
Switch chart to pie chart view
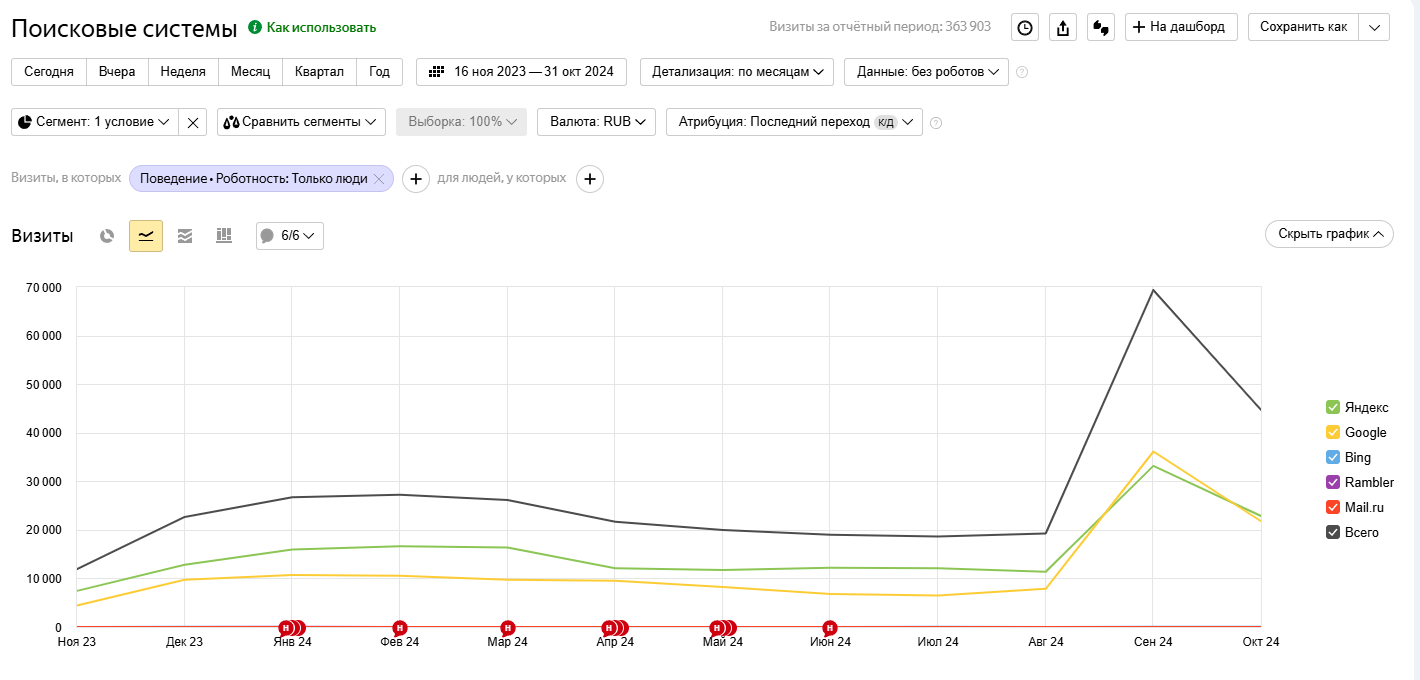point(107,236)
